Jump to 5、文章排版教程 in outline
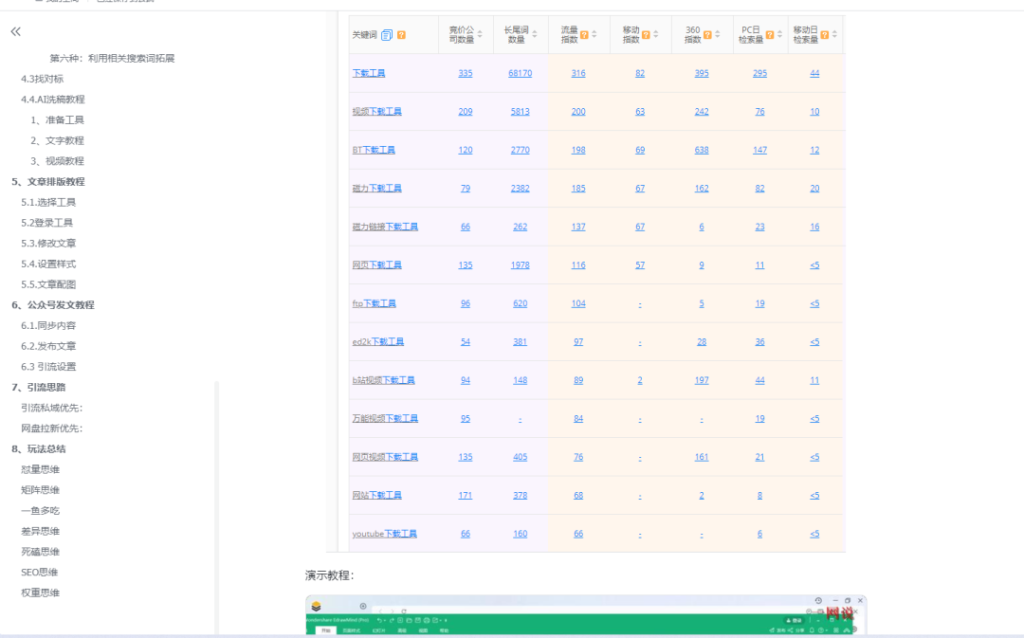 pyautogui.click(x=48, y=182)
